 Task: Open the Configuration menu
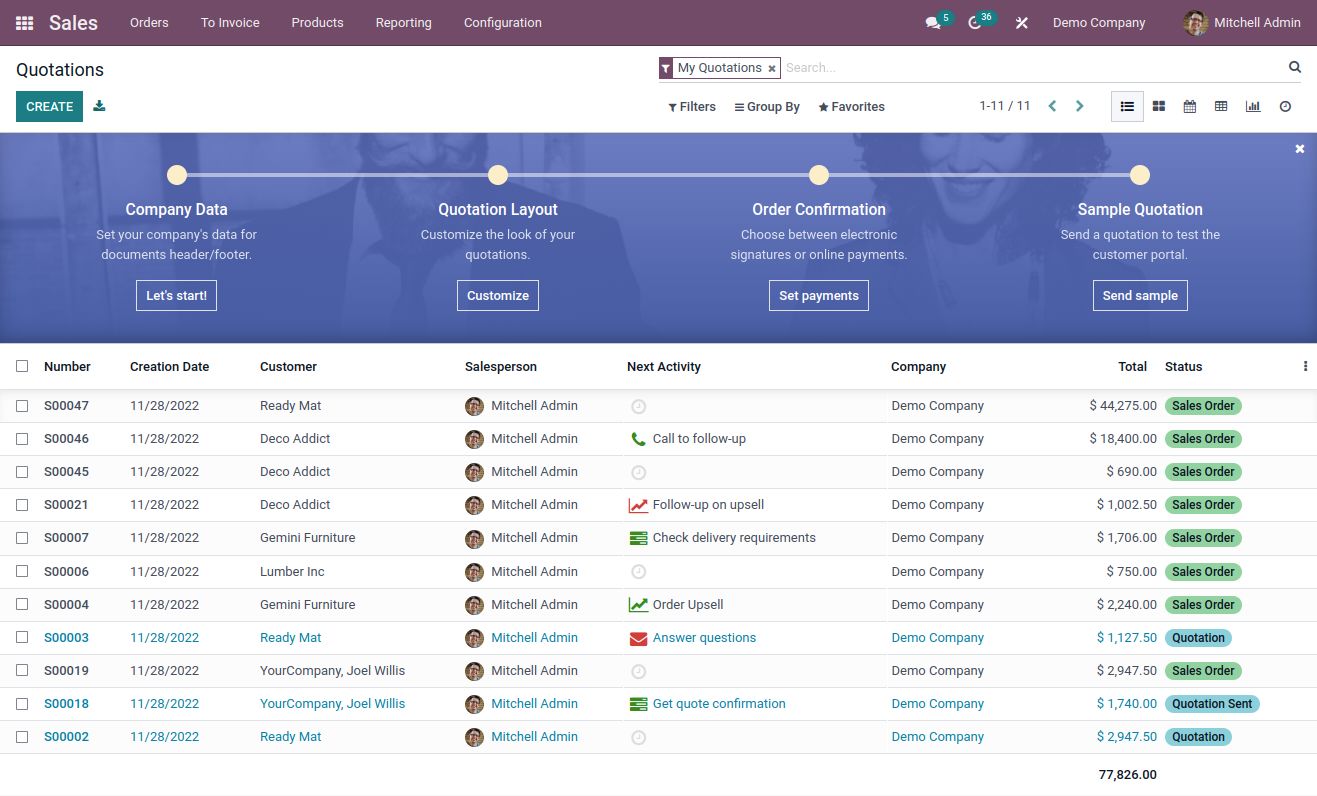click(x=502, y=22)
